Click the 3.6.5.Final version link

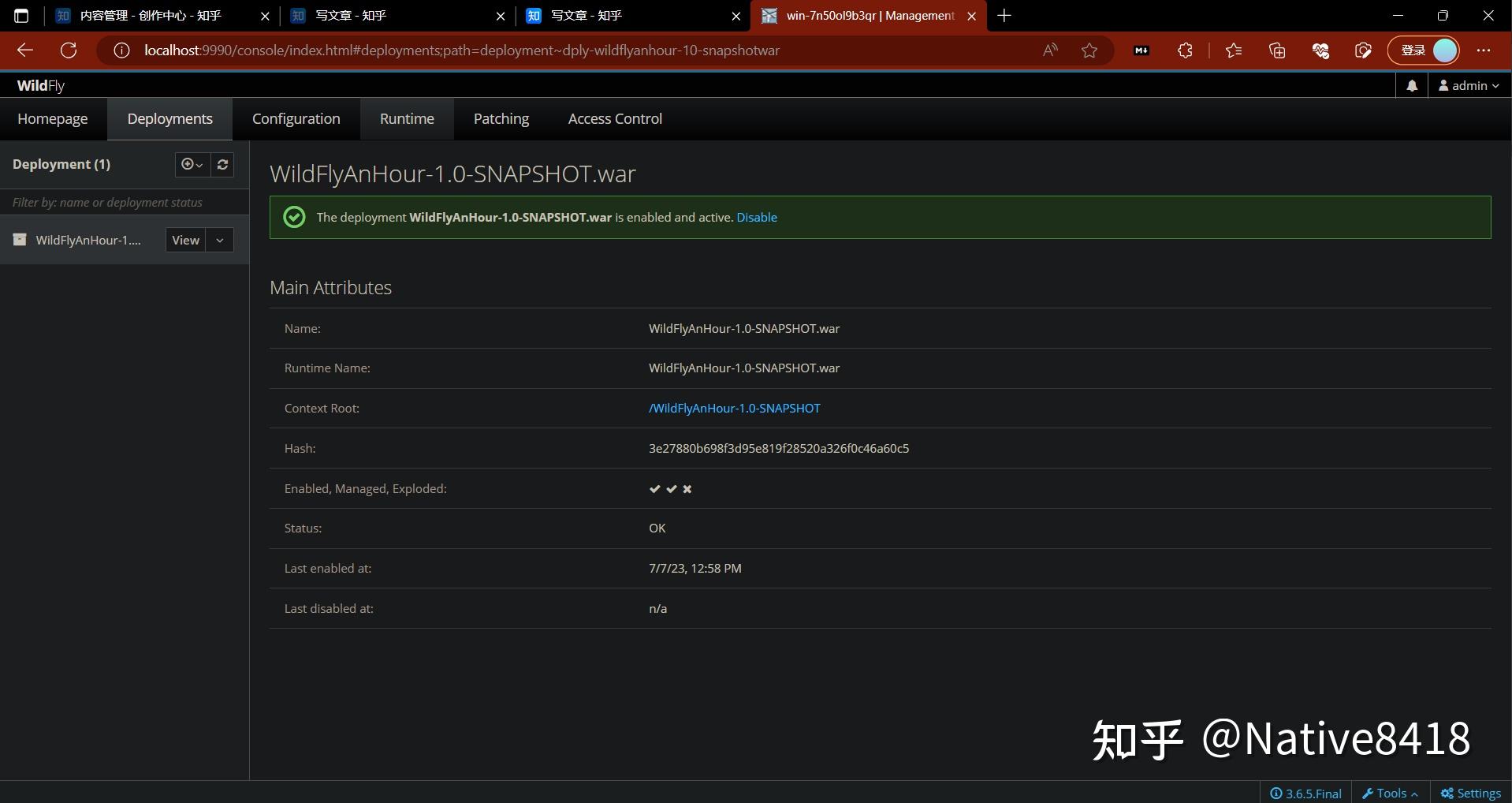(1306, 793)
